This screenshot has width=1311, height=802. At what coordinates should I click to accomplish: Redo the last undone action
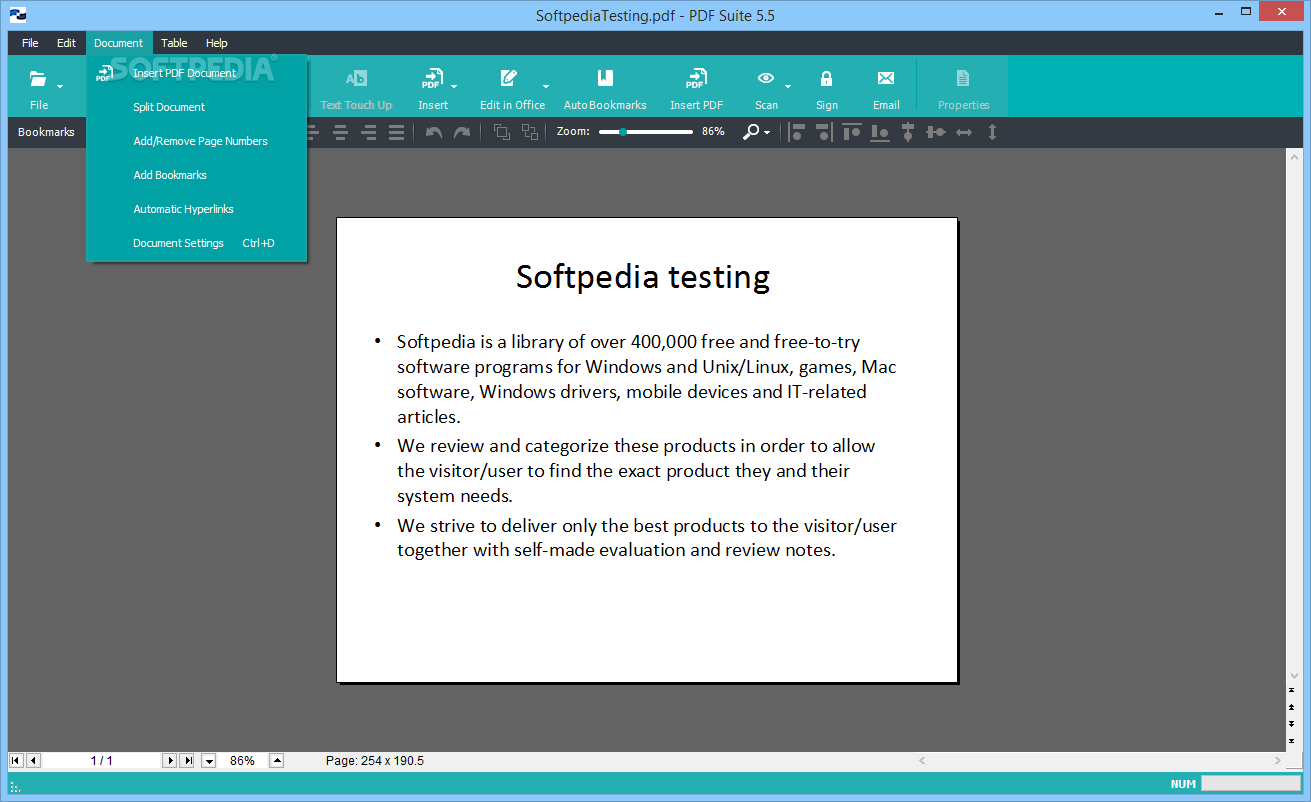pos(462,132)
